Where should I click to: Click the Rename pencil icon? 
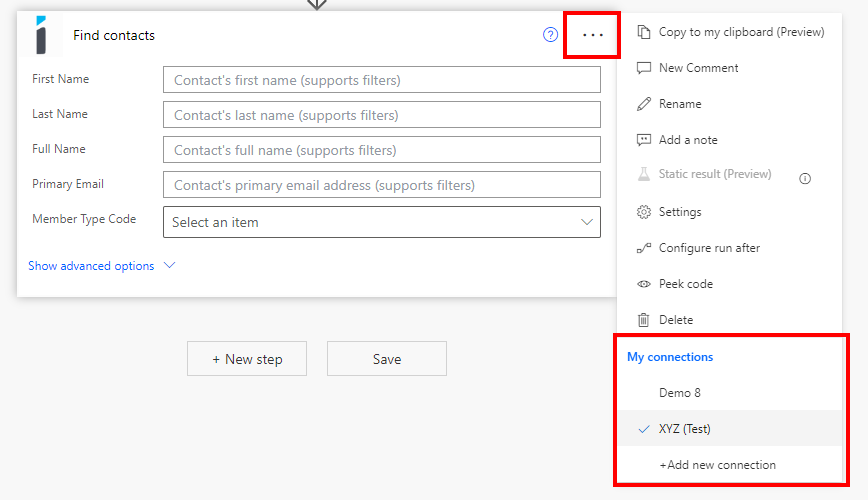click(643, 104)
